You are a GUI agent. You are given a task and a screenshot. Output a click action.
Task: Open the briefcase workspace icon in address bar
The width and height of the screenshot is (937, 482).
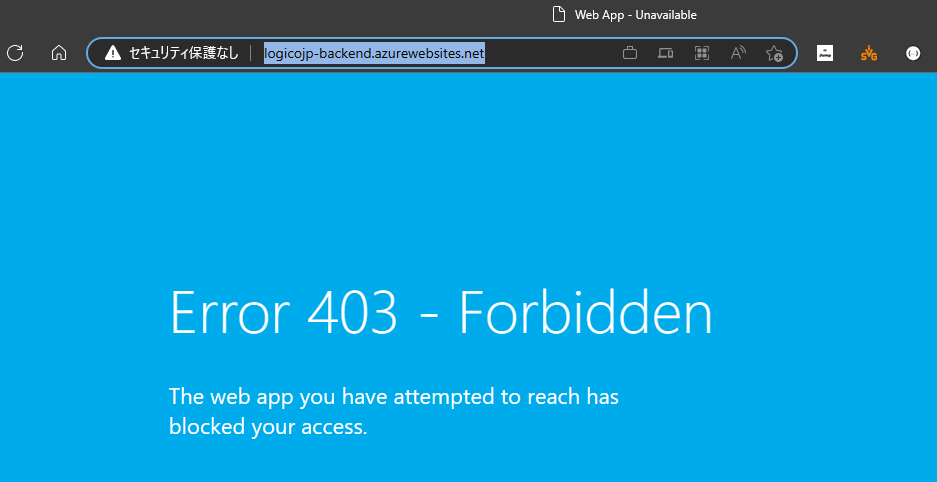pos(630,53)
